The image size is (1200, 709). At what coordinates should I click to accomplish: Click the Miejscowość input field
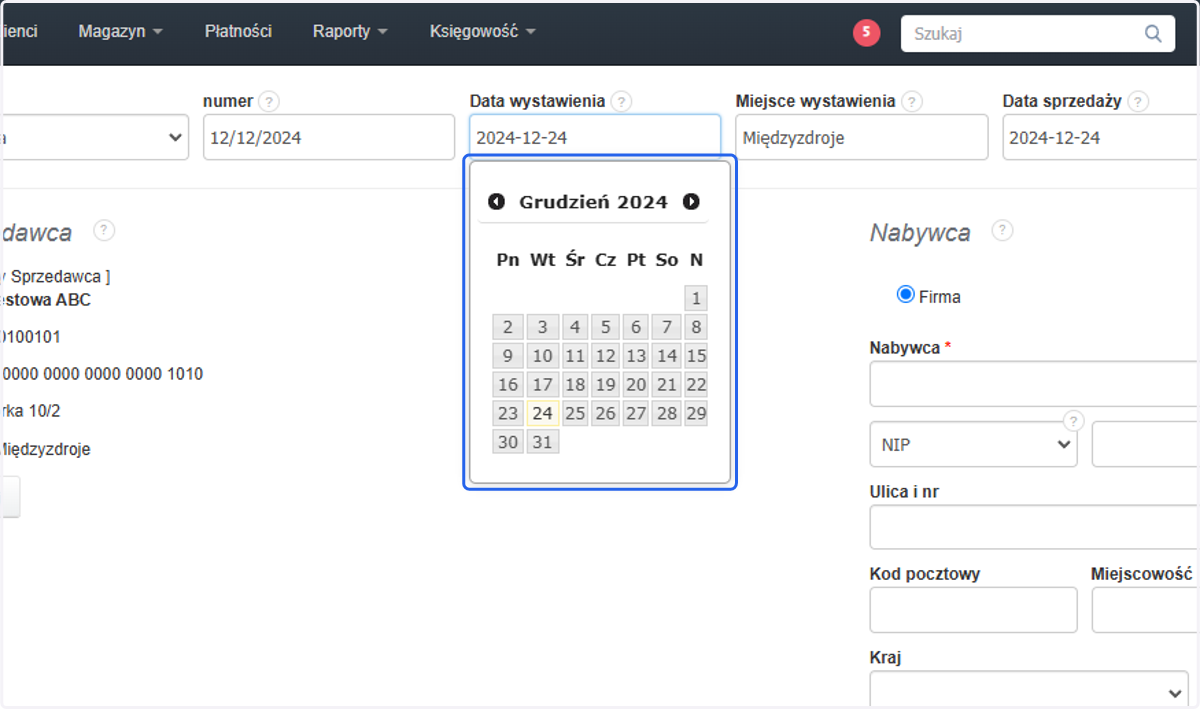coord(1146,610)
